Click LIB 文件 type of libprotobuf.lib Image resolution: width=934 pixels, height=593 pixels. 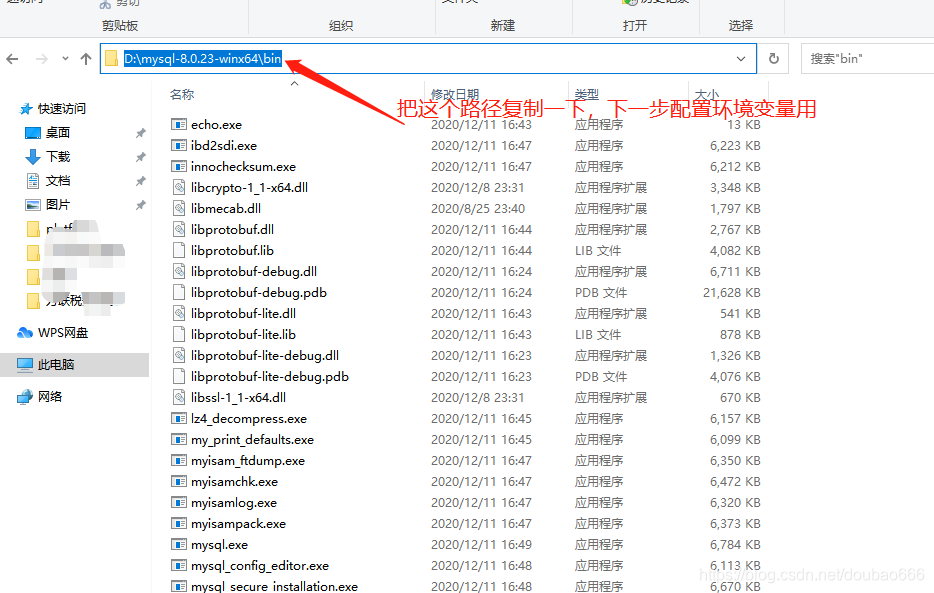point(598,251)
